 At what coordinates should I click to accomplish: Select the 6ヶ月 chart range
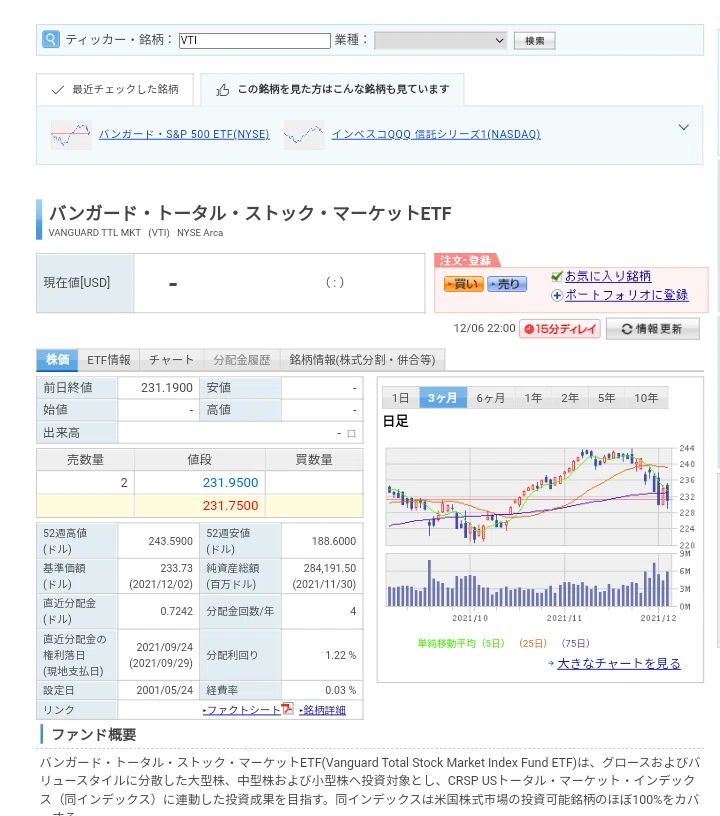point(491,398)
